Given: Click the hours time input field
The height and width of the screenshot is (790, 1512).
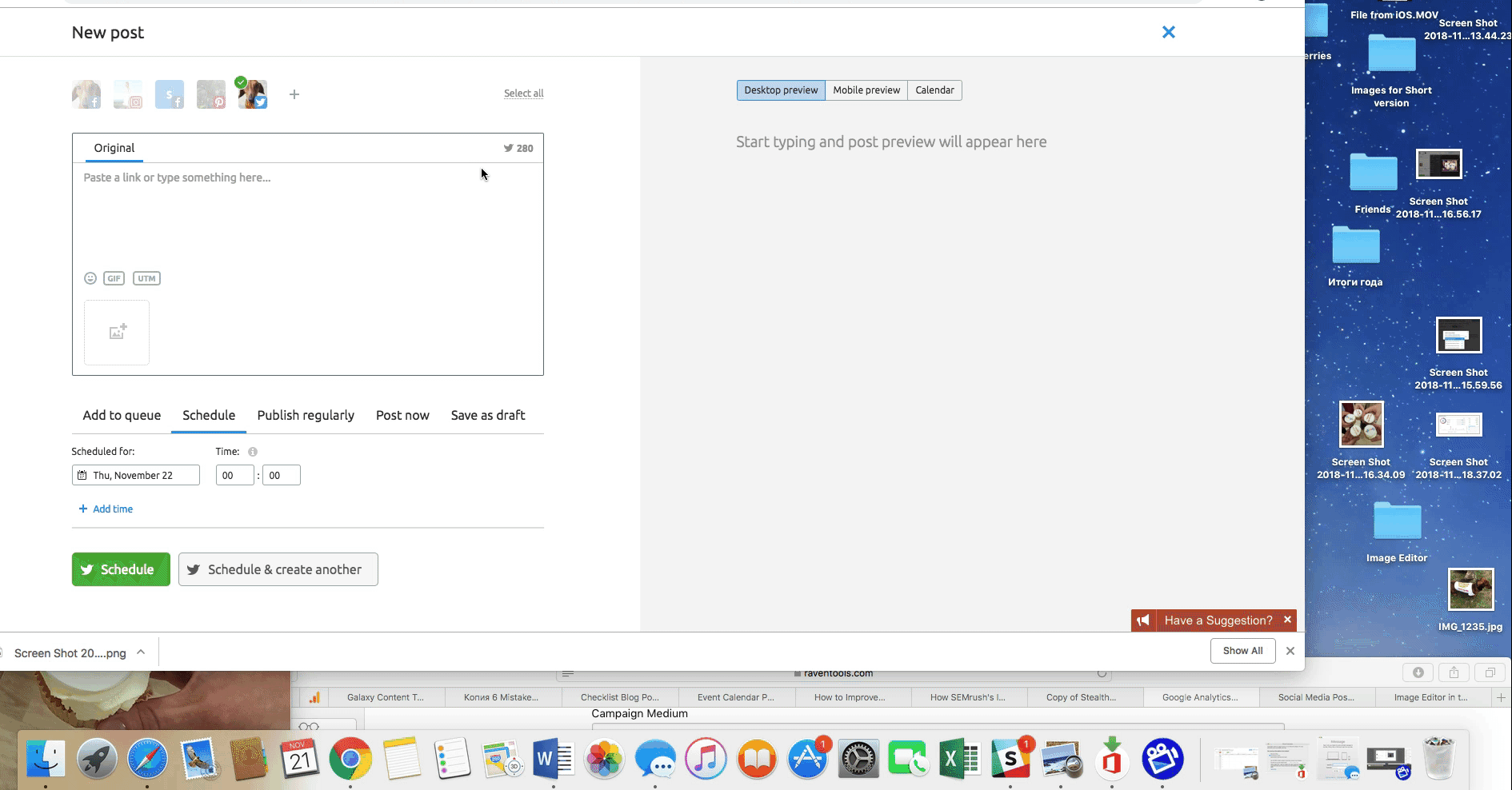Looking at the screenshot, I should 234,475.
